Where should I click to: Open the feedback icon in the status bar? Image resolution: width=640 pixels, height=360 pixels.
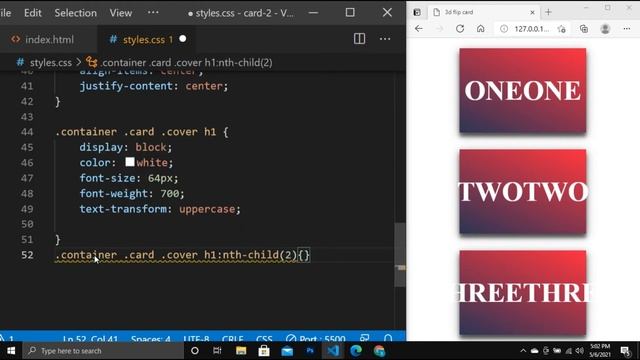364,338
